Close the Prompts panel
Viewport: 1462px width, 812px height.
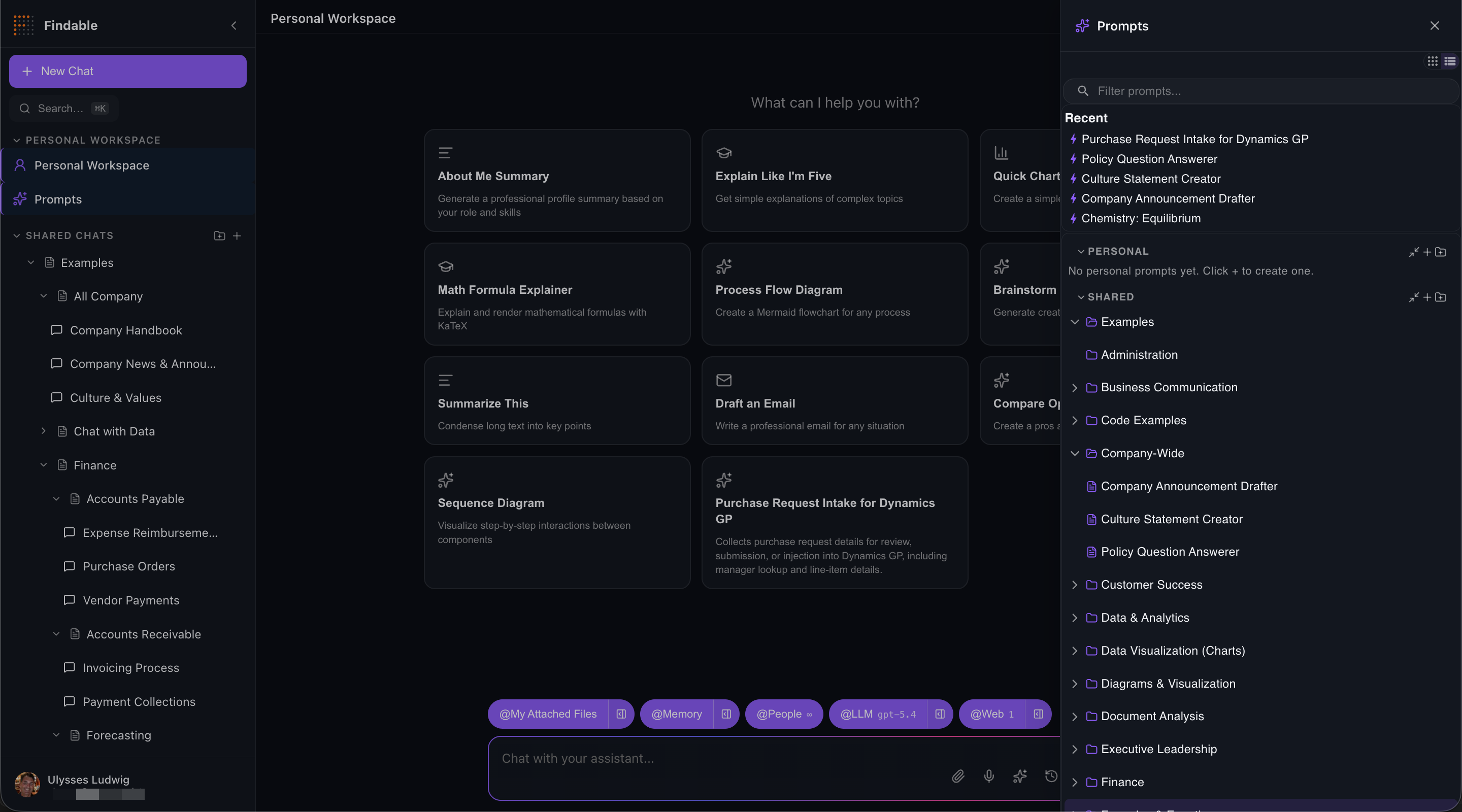1434,25
